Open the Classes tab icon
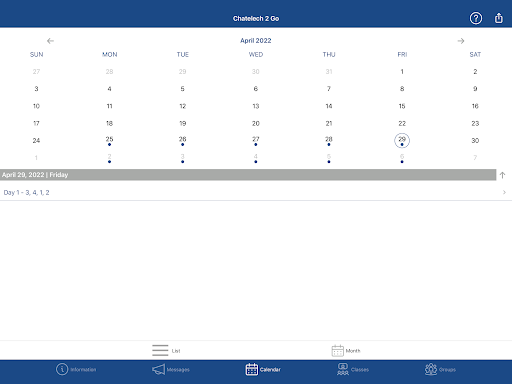The image size is (512, 384). click(x=343, y=369)
